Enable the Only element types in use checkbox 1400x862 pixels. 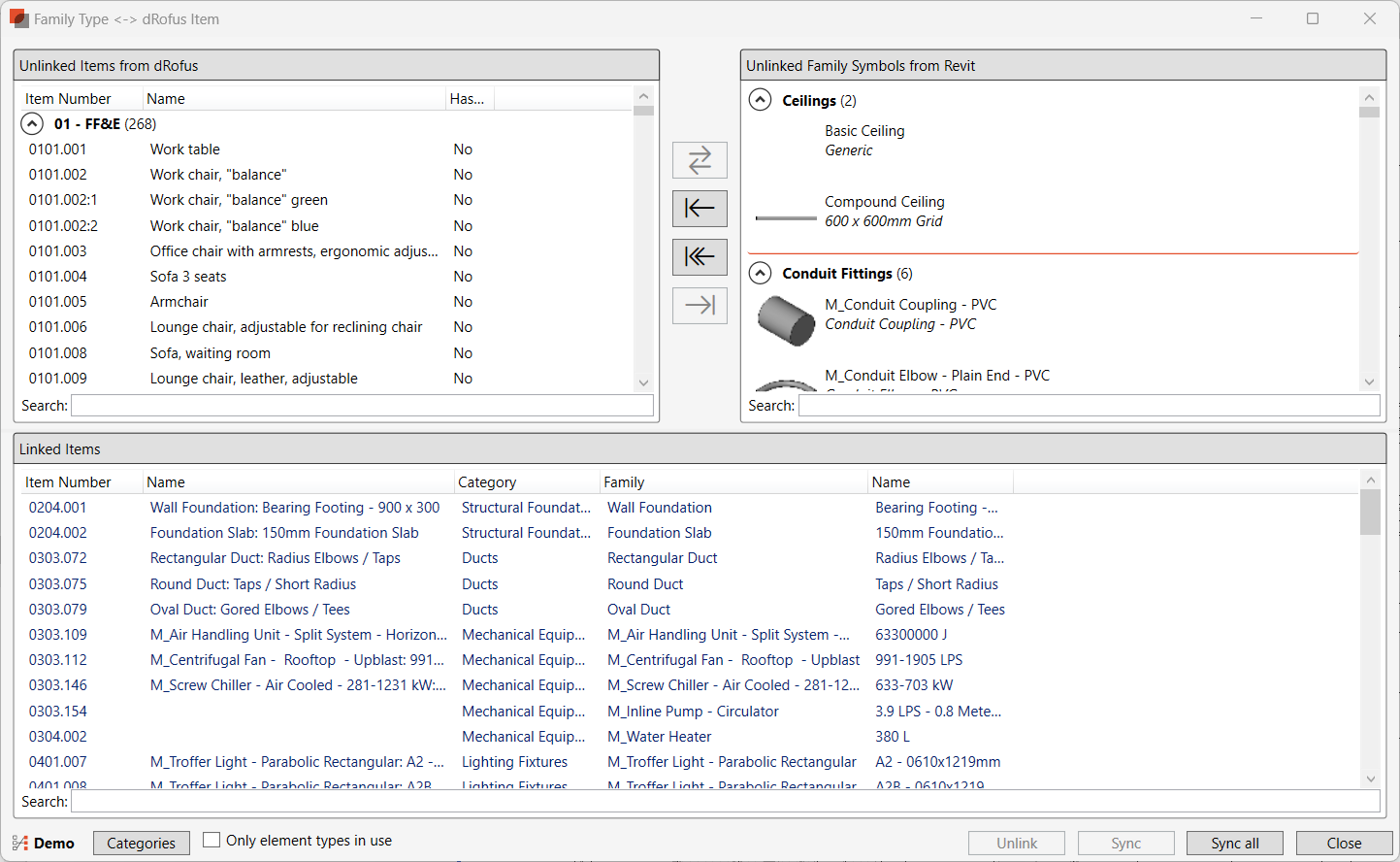(x=210, y=839)
